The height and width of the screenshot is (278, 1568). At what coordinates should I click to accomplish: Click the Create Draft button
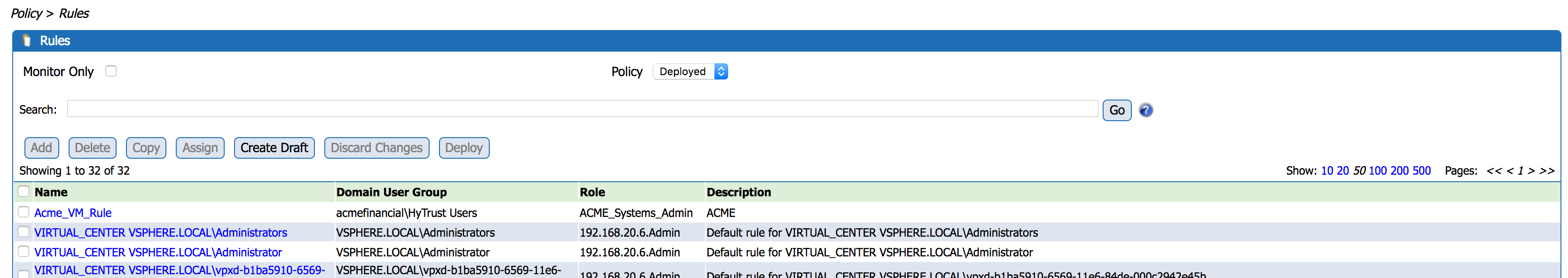[274, 148]
